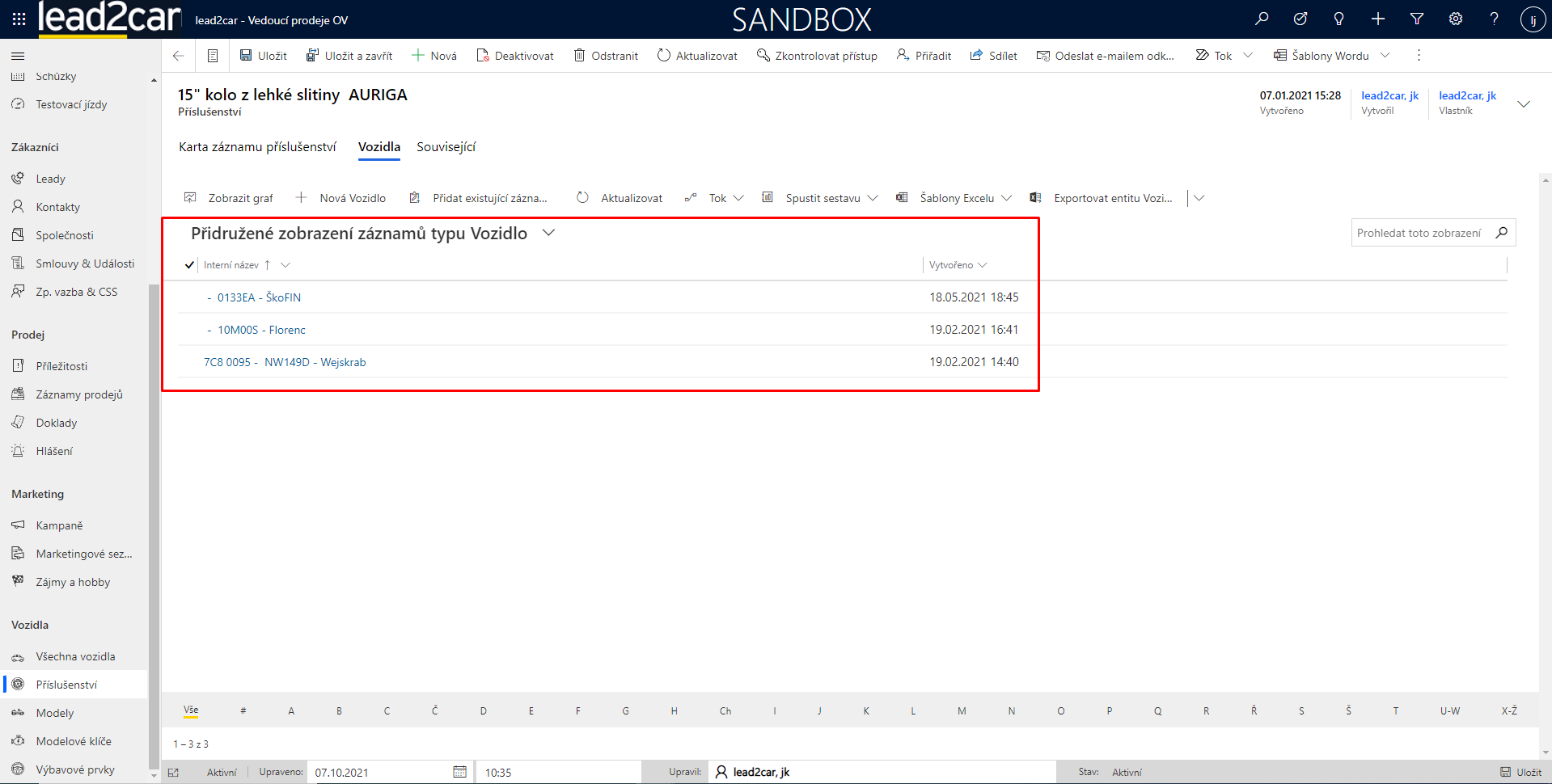The image size is (1552, 784).
Task: Click the lightbulb assistant icon
Action: [1339, 19]
